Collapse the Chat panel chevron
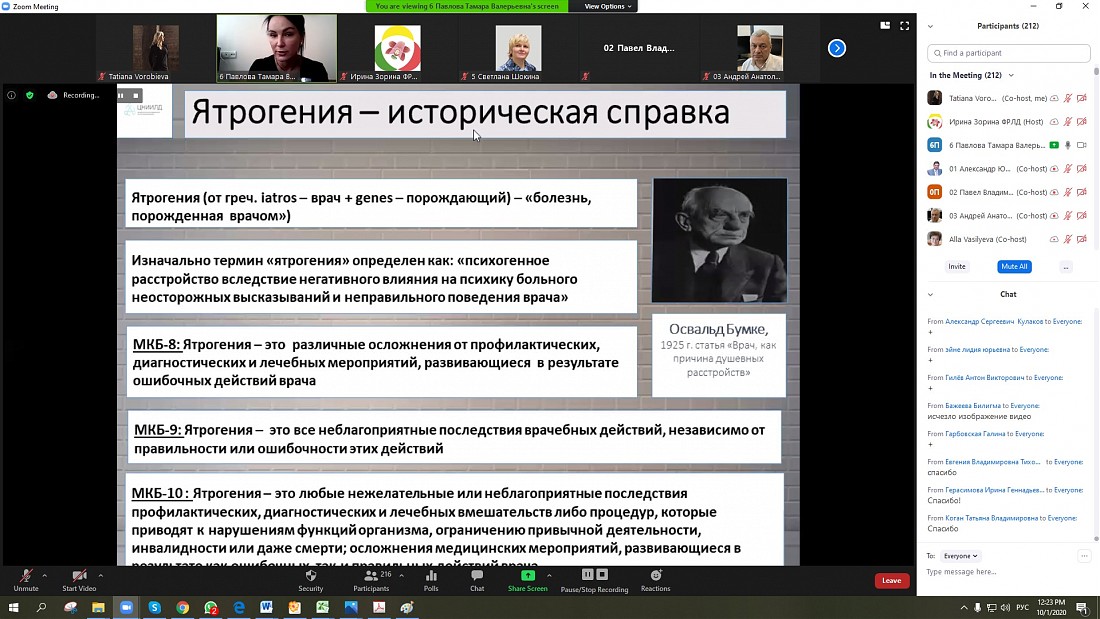 pos(930,295)
